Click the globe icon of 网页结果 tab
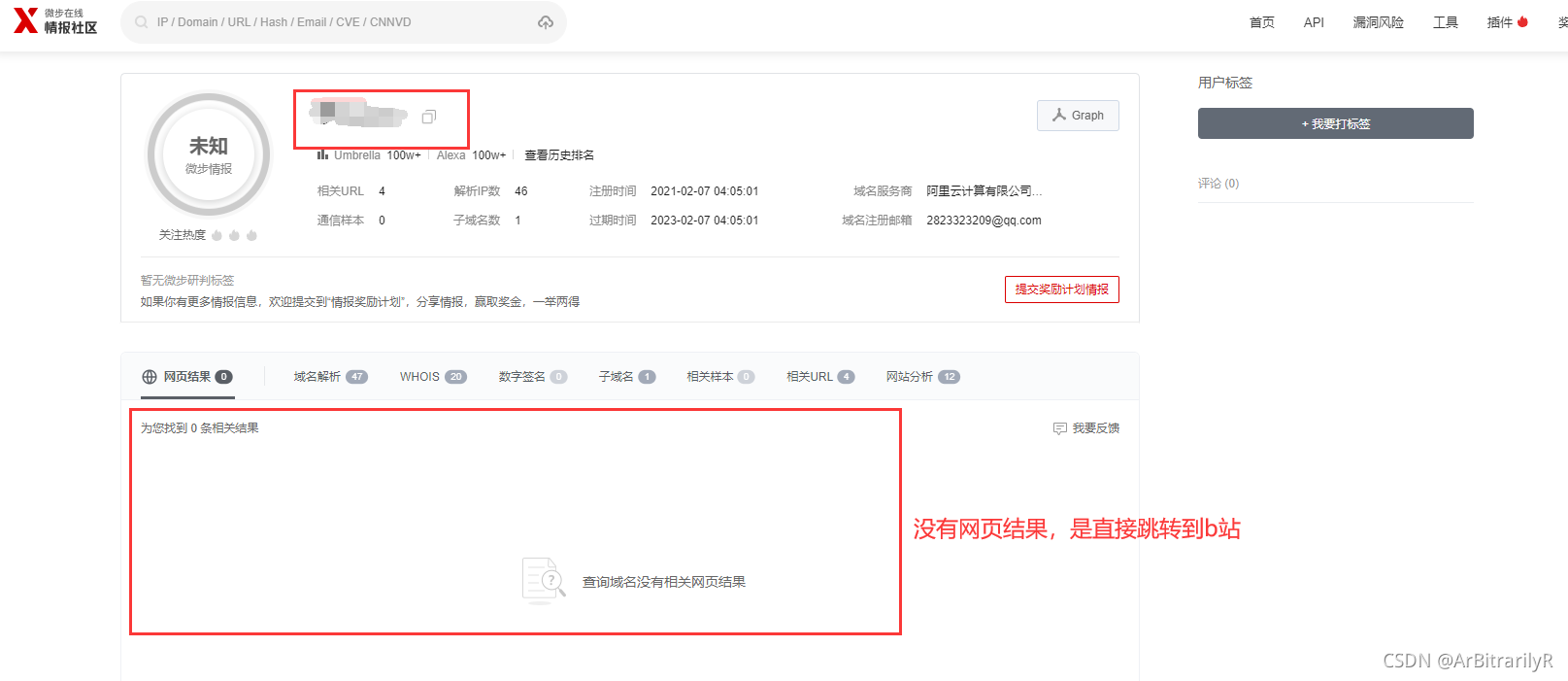The image size is (1568, 681). click(x=150, y=377)
